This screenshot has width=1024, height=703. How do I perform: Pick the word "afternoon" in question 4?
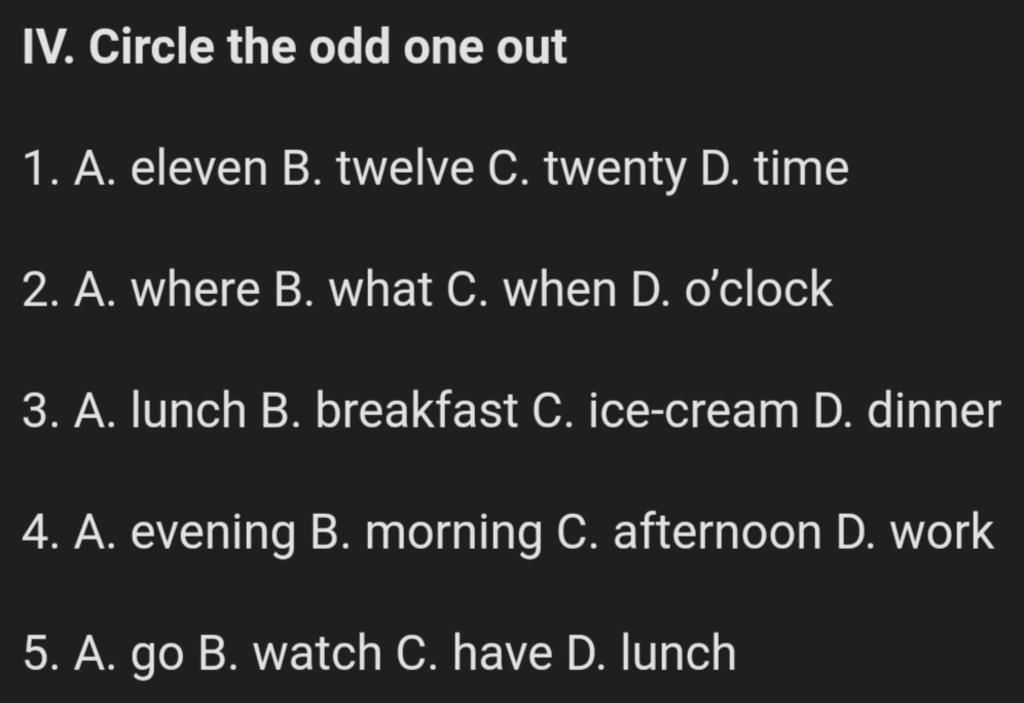[717, 532]
